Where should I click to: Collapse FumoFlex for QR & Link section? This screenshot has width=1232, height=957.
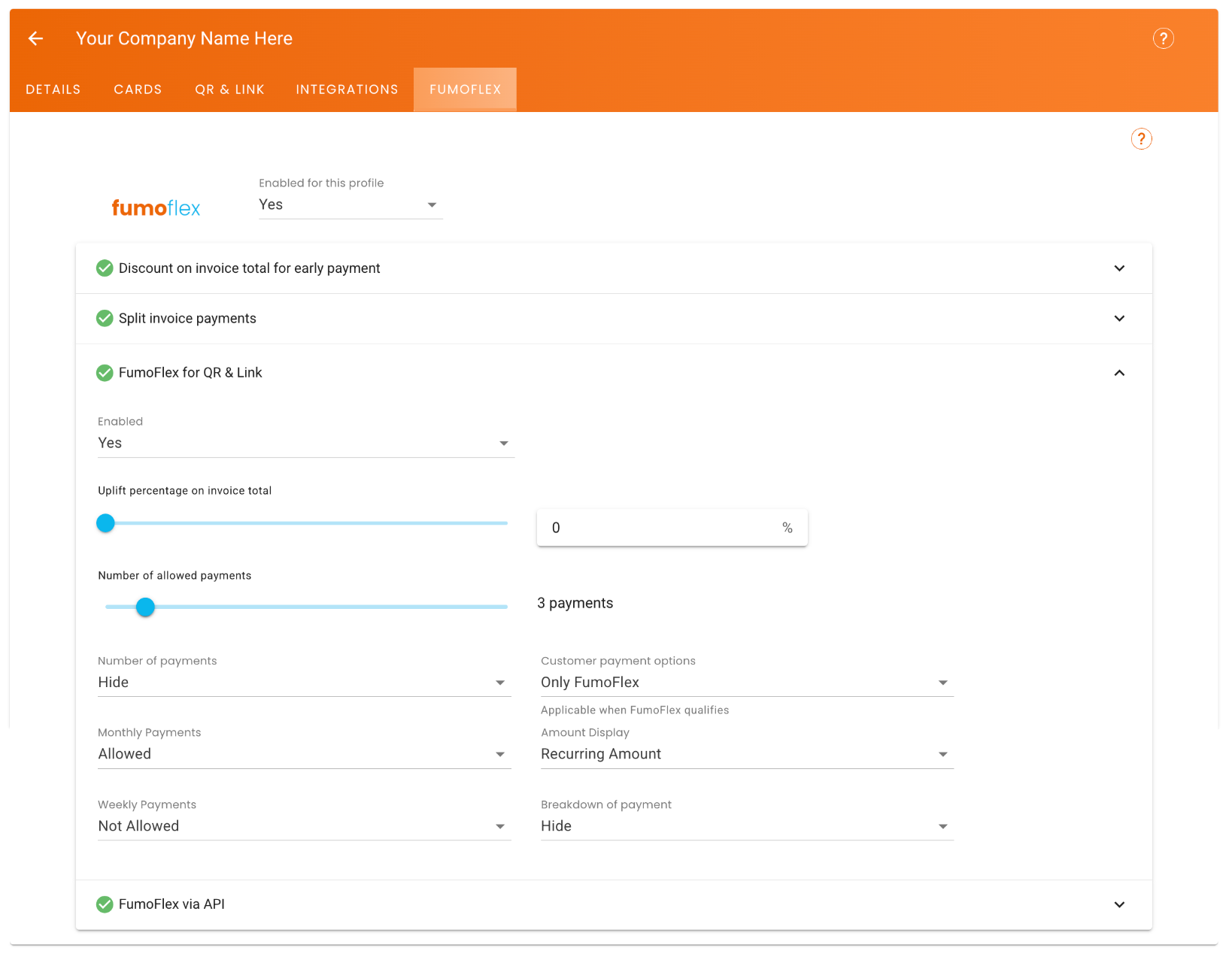1119,373
